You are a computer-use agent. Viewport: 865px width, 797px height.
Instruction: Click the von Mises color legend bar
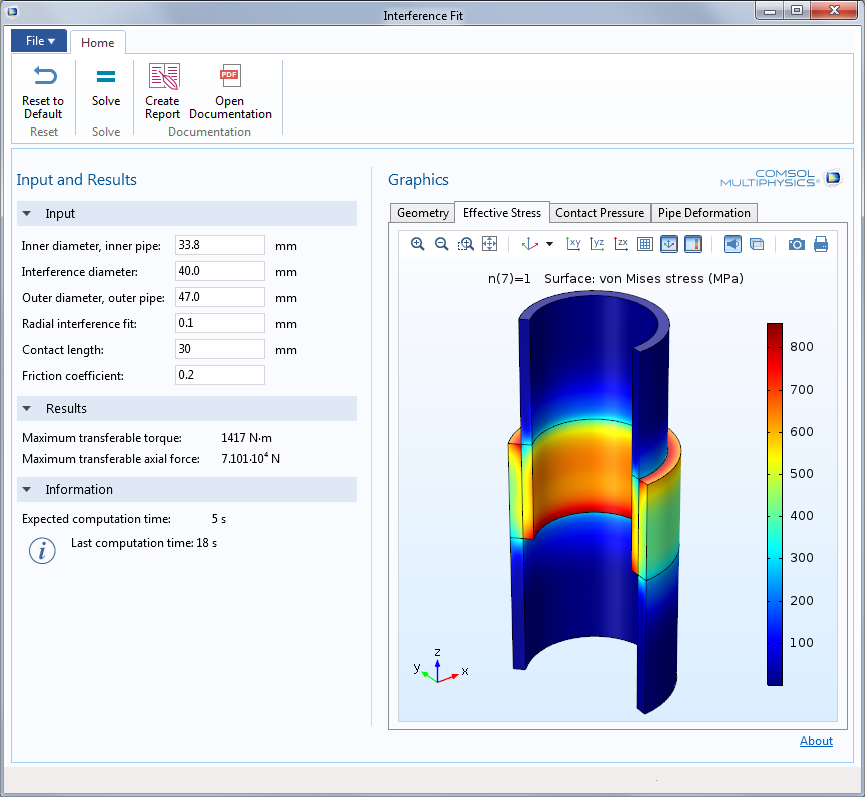[x=775, y=504]
